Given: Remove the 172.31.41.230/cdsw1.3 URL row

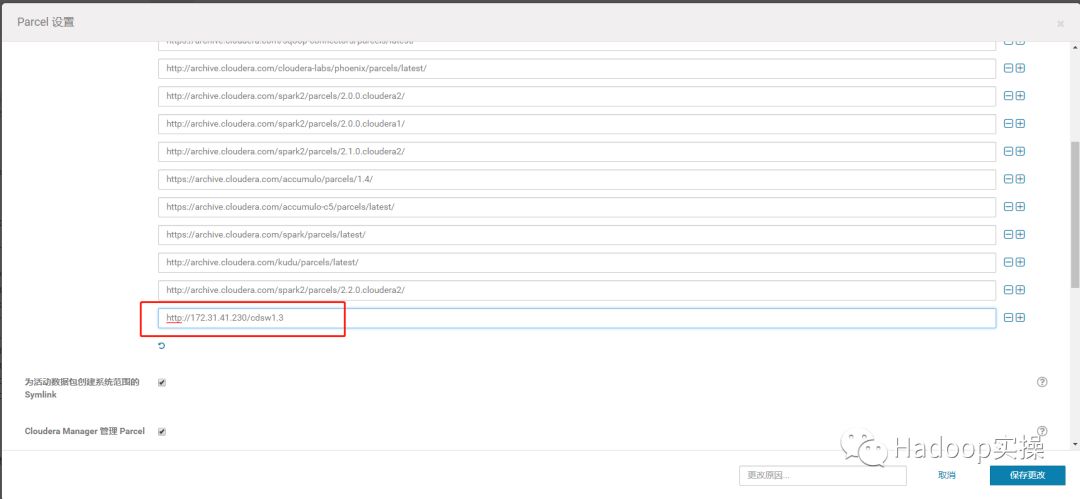Looking at the screenshot, I should (x=1008, y=318).
